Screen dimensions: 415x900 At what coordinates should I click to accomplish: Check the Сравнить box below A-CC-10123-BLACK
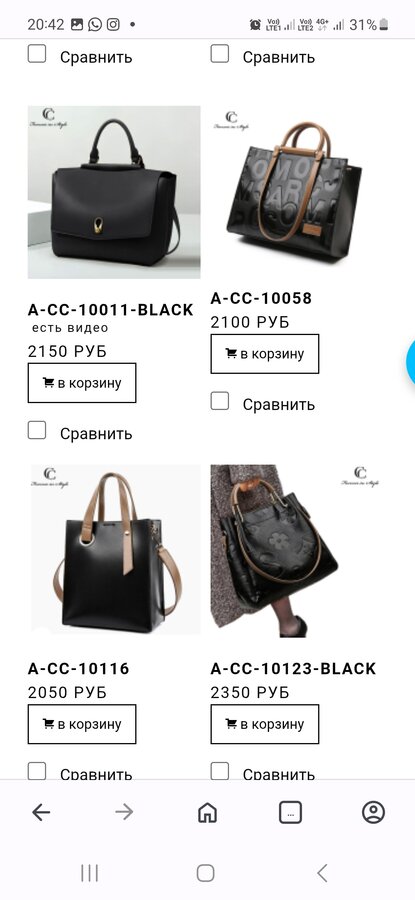(219, 771)
